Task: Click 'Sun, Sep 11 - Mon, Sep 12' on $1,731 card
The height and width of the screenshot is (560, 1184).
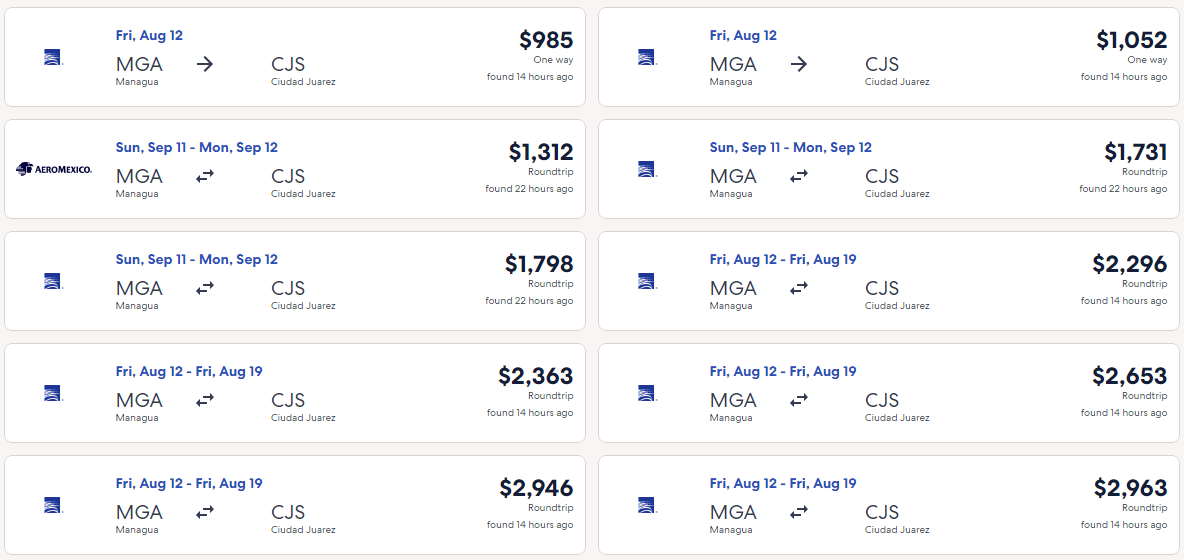Action: [x=791, y=147]
